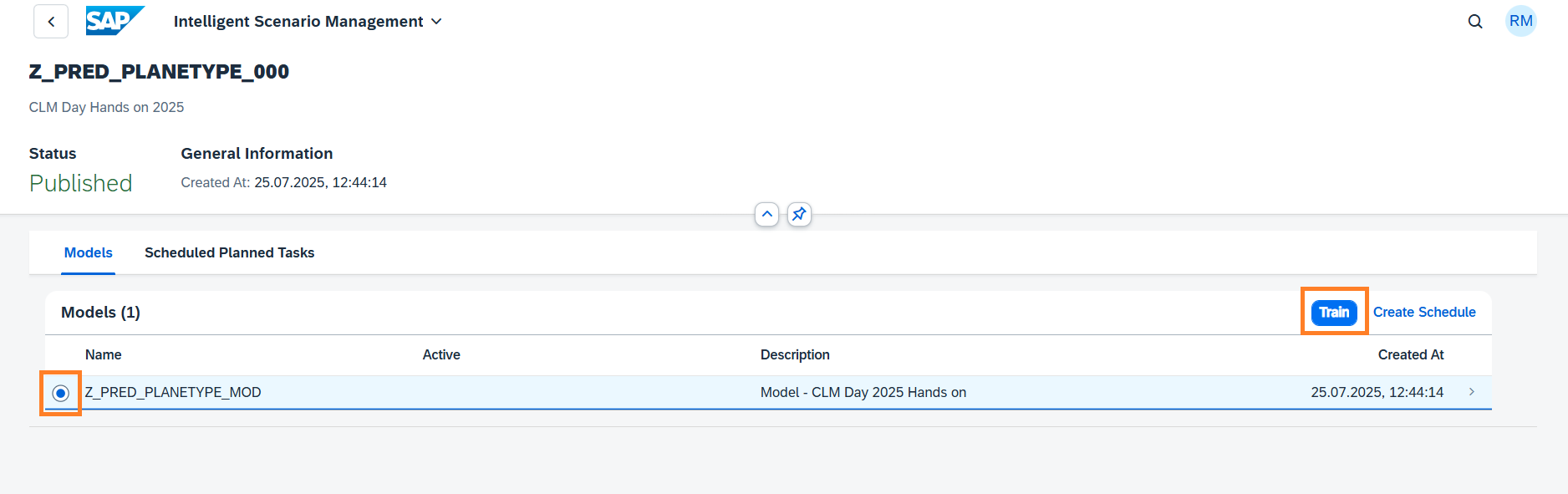This screenshot has width=1568, height=494.
Task: Click the Active column header
Action: (440, 354)
